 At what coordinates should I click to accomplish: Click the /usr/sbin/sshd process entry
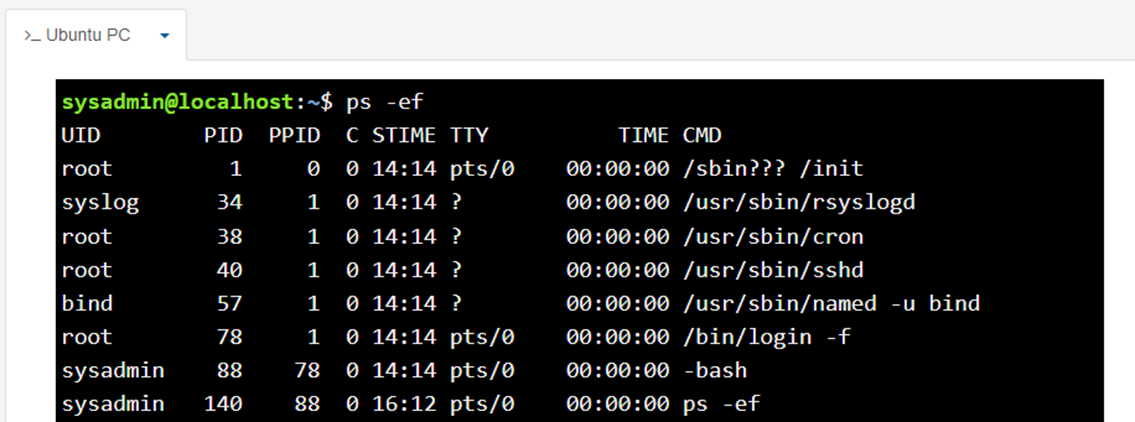pos(772,270)
